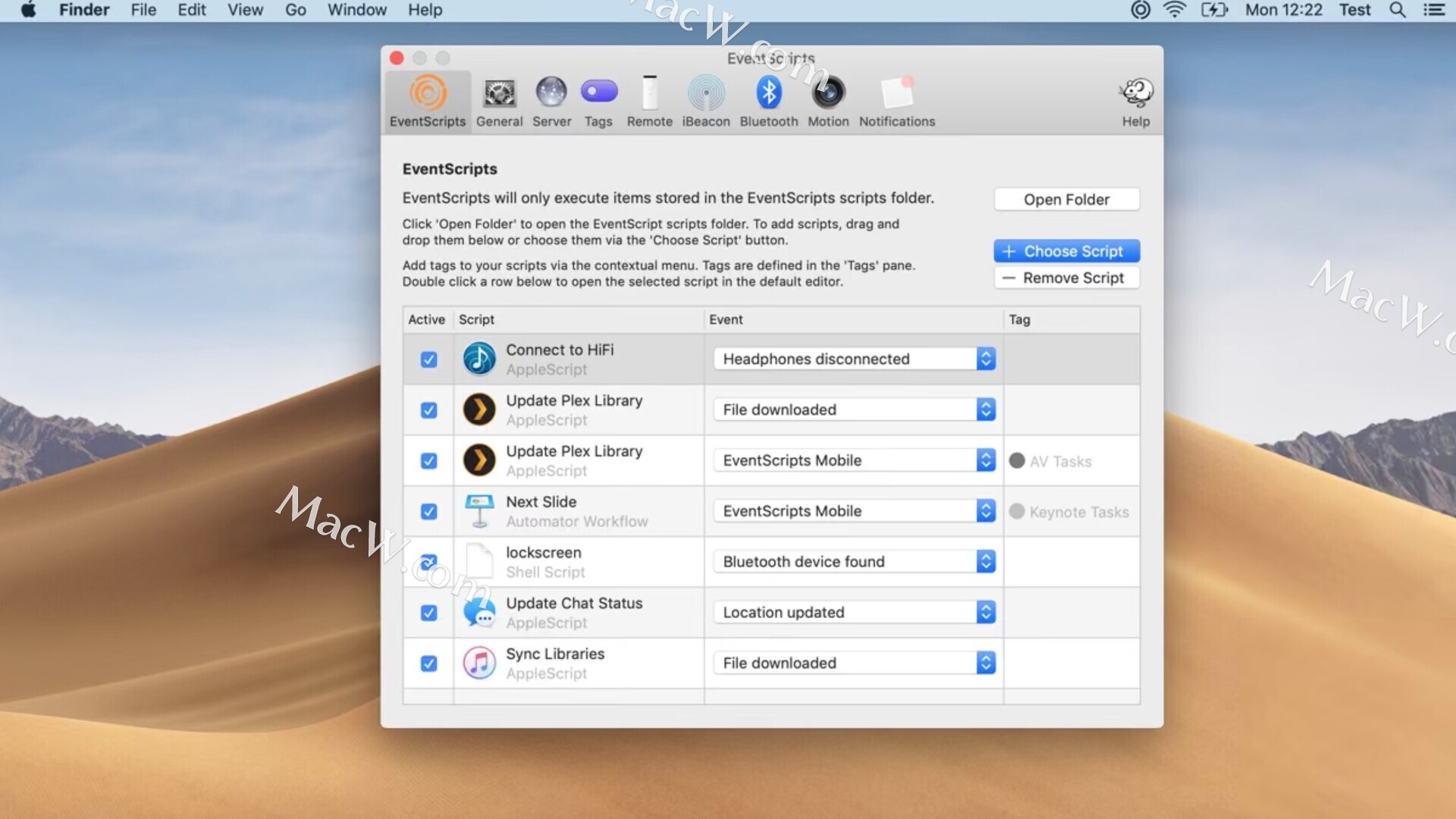This screenshot has height=819, width=1456.
Task: Click the AV Tasks tag dot
Action: [x=1017, y=460]
